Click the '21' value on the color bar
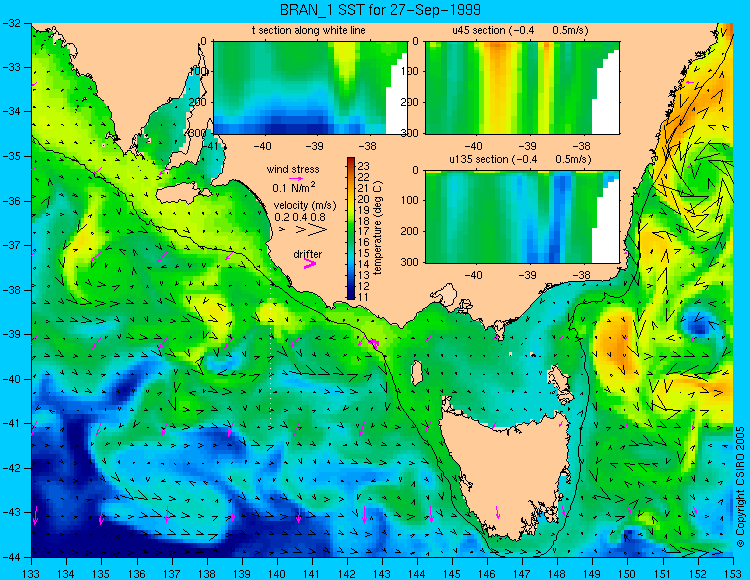The width and height of the screenshot is (750, 580). pos(364,188)
